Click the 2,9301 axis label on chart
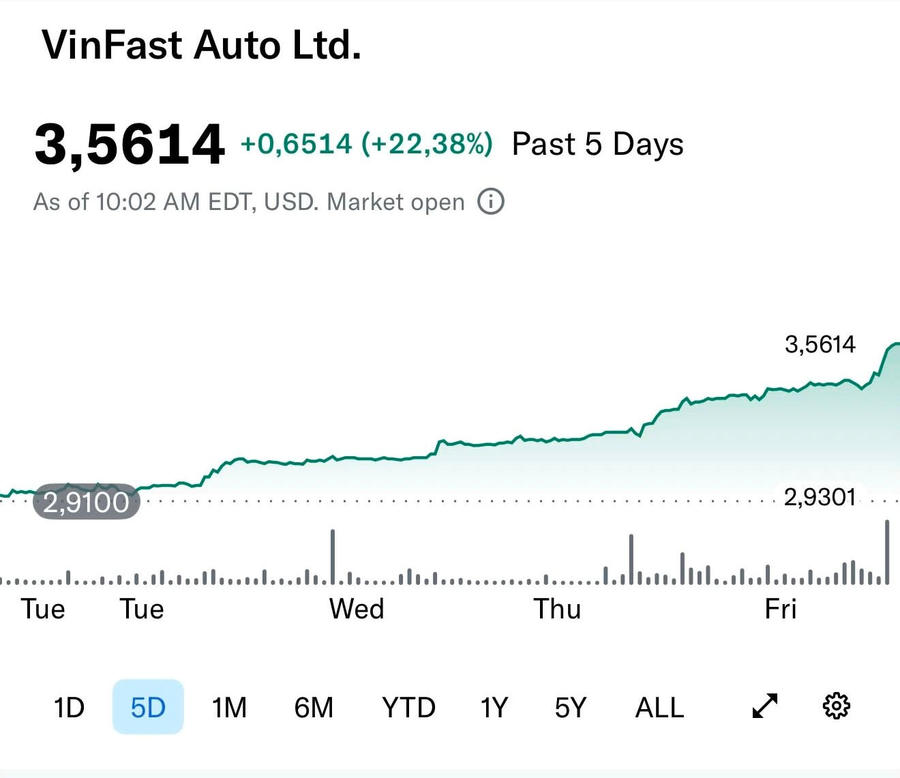The height and width of the screenshot is (778, 900). pos(820,498)
